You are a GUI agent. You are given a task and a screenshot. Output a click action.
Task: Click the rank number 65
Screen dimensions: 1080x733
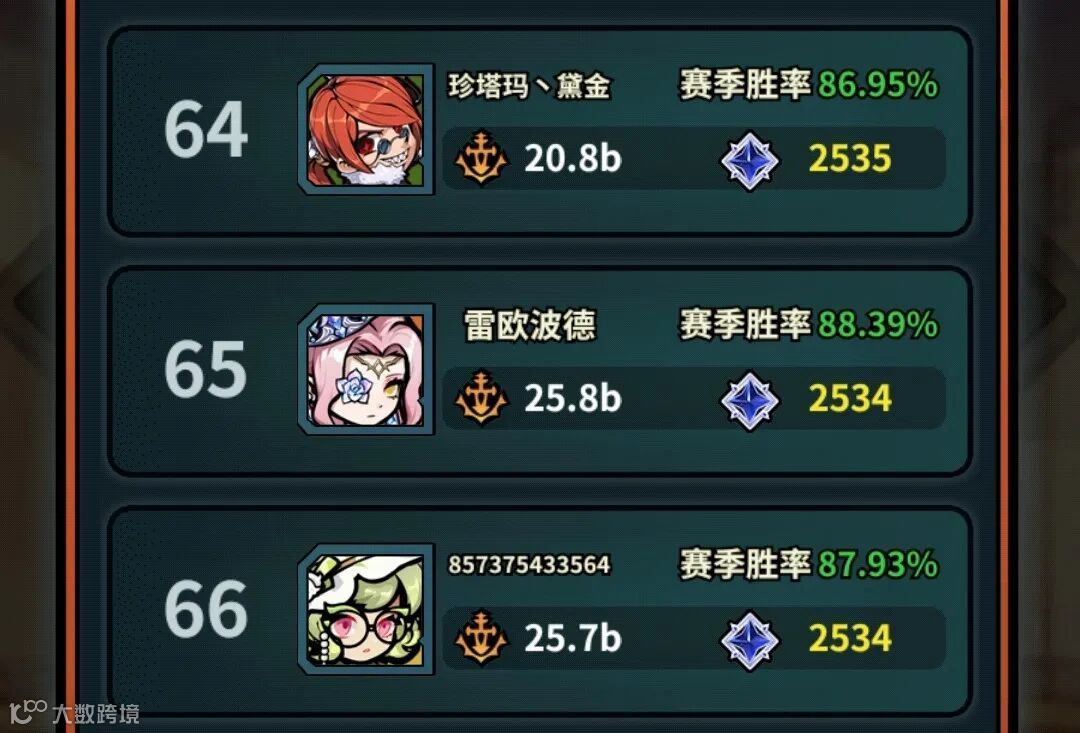click(206, 369)
